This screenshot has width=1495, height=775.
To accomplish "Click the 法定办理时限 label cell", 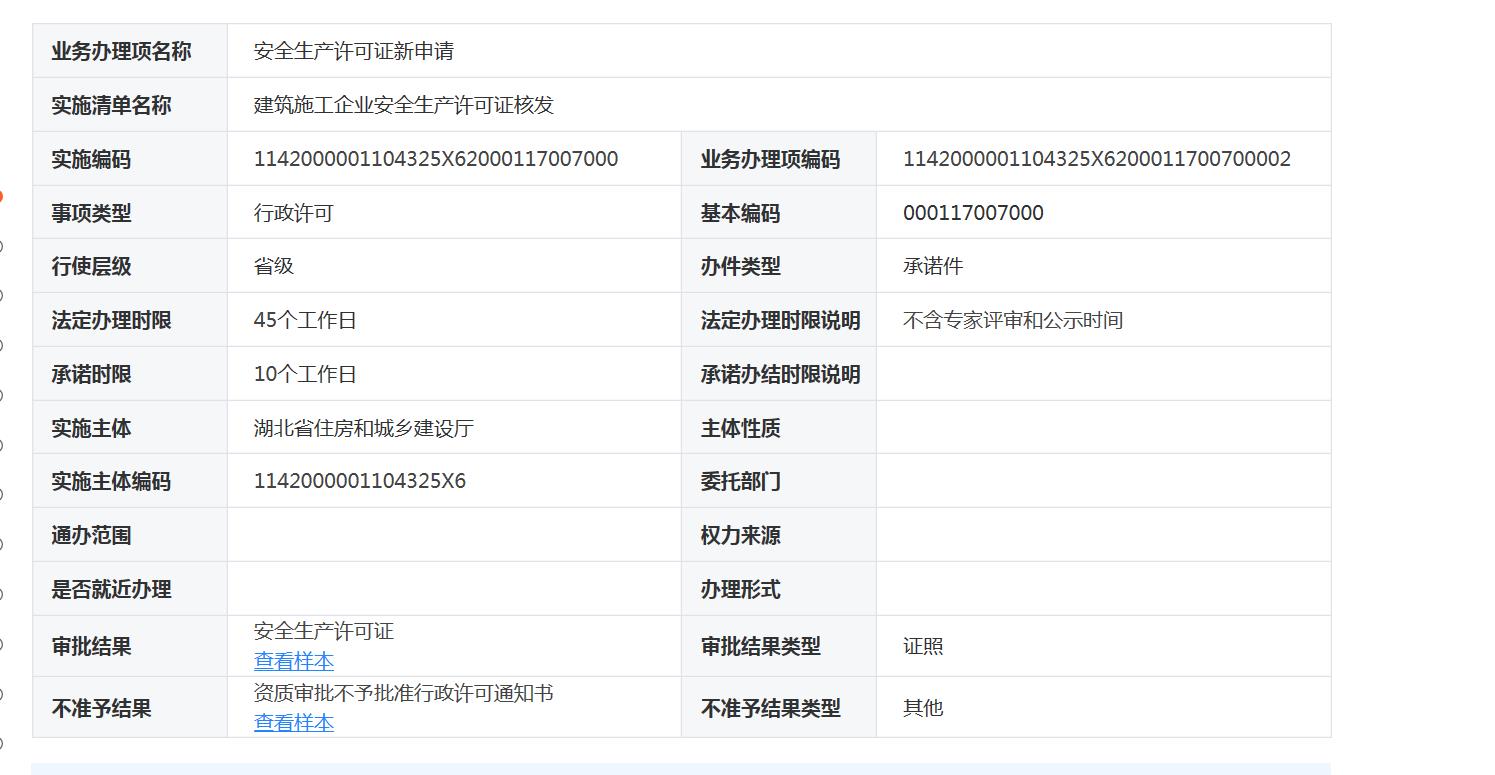I will pyautogui.click(x=130, y=320).
